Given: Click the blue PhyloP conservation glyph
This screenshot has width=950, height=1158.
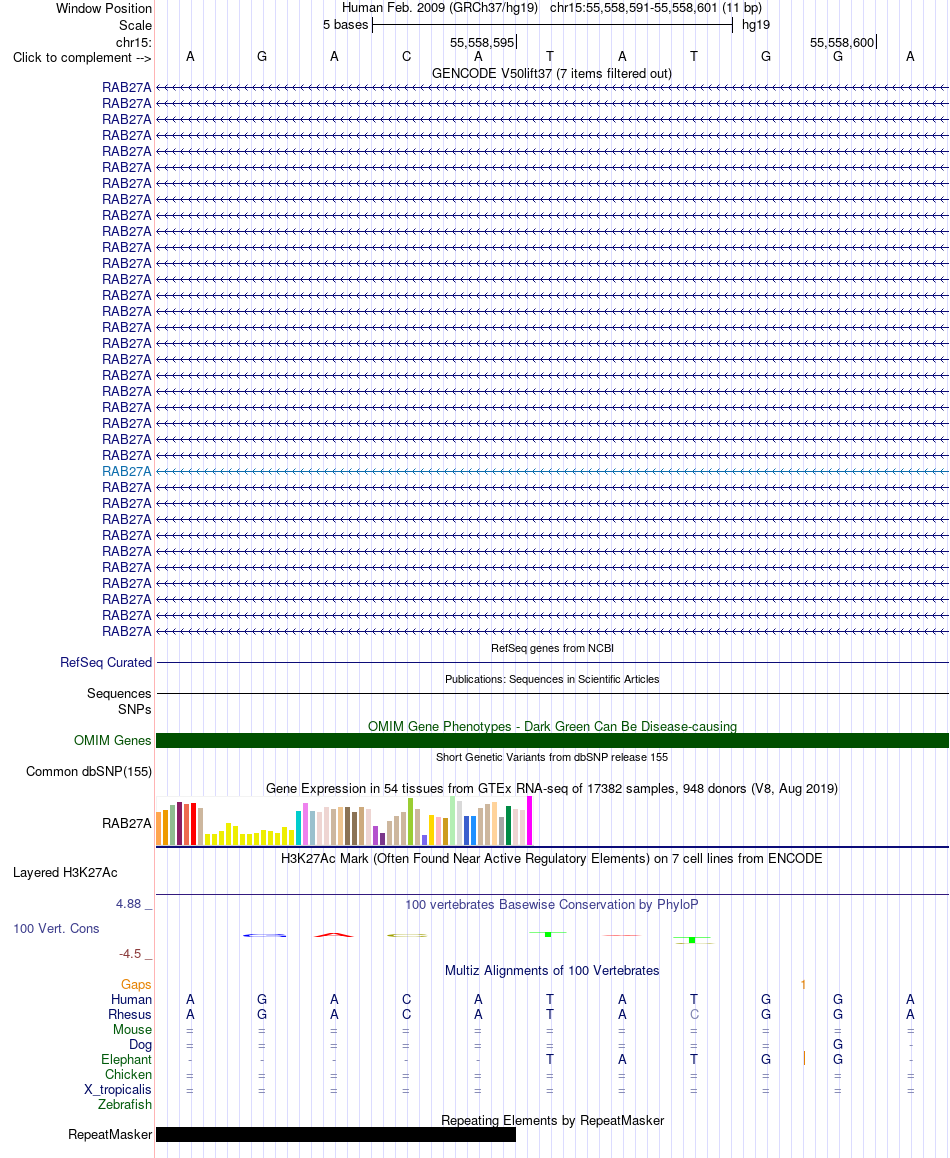Looking at the screenshot, I should (x=264, y=936).
